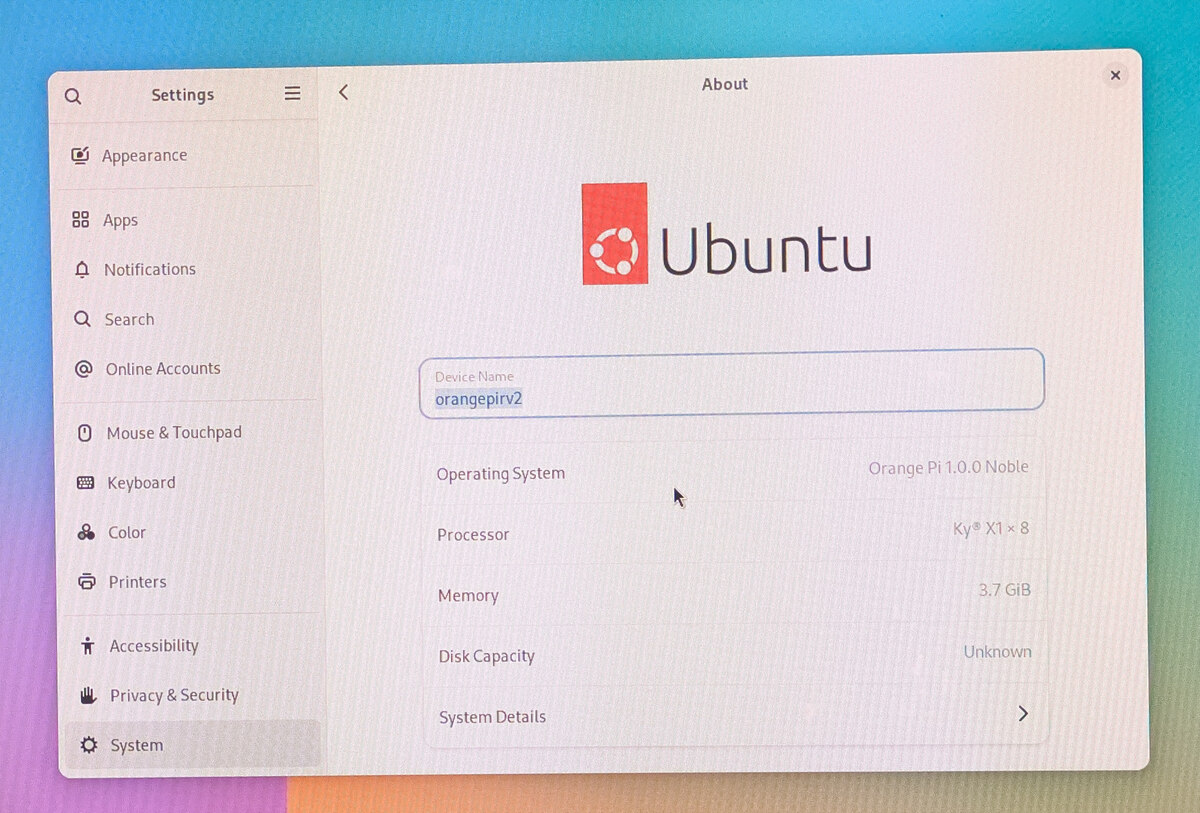The width and height of the screenshot is (1200, 813).
Task: Click the 'Ky® X1 × 8' processor value
Action: pos(991,528)
